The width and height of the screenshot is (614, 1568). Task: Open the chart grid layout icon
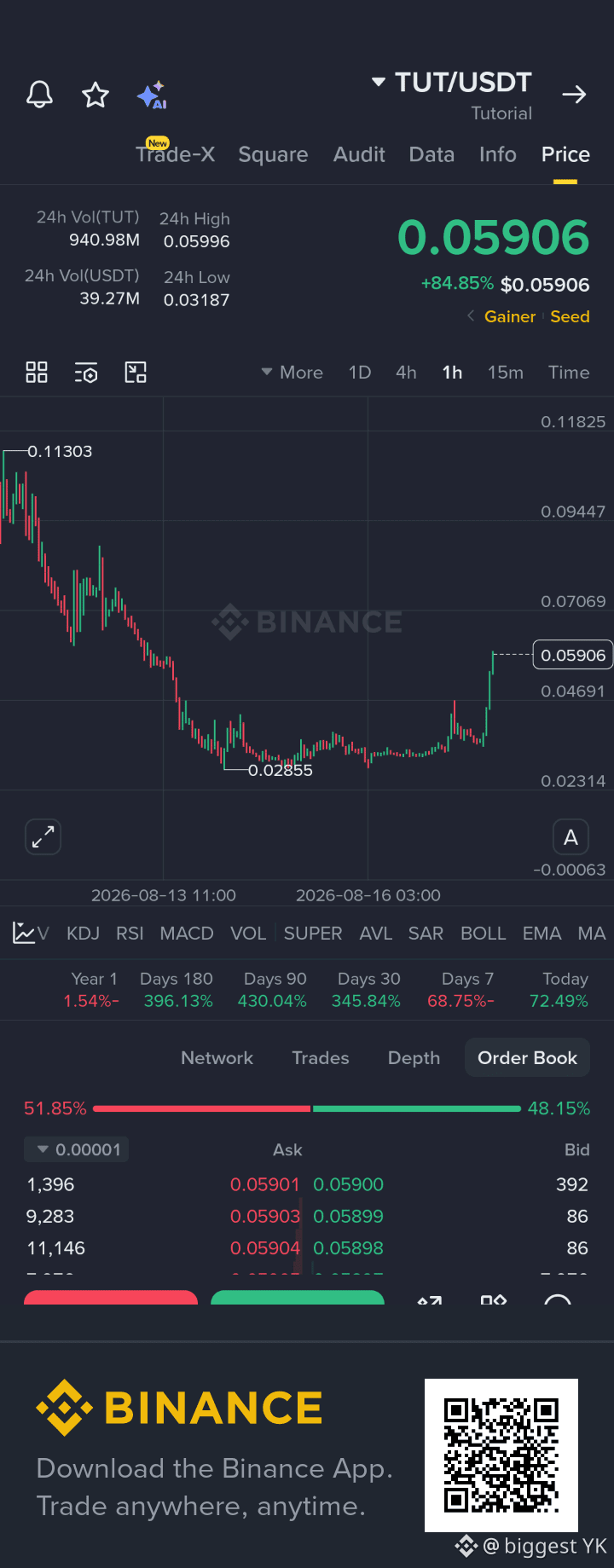[x=37, y=372]
